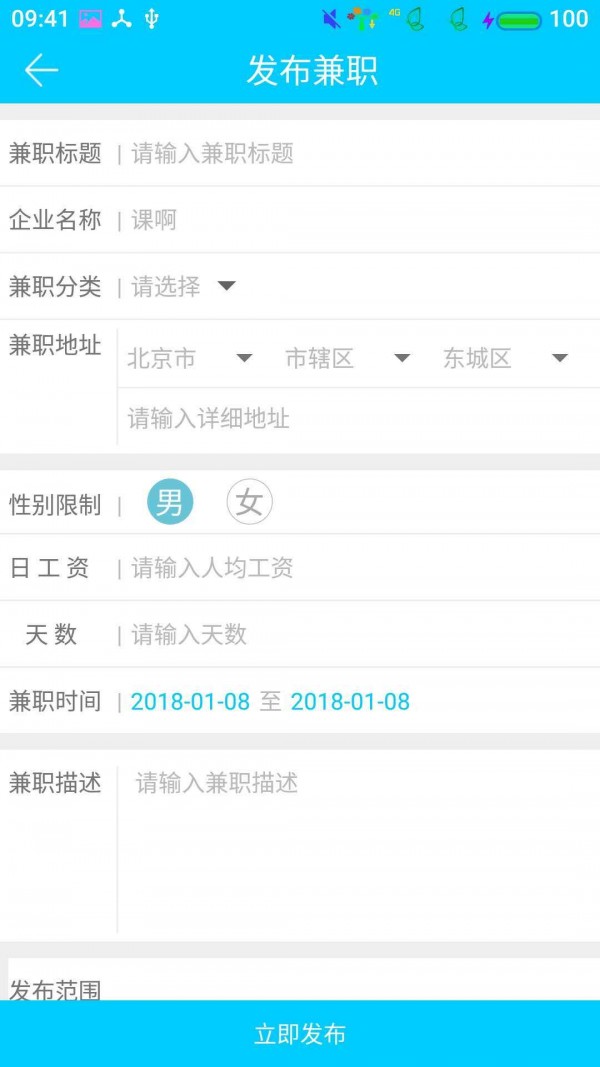The image size is (600, 1067).
Task: Toggle the gender limit off by tapping 男
Action: (x=171, y=503)
